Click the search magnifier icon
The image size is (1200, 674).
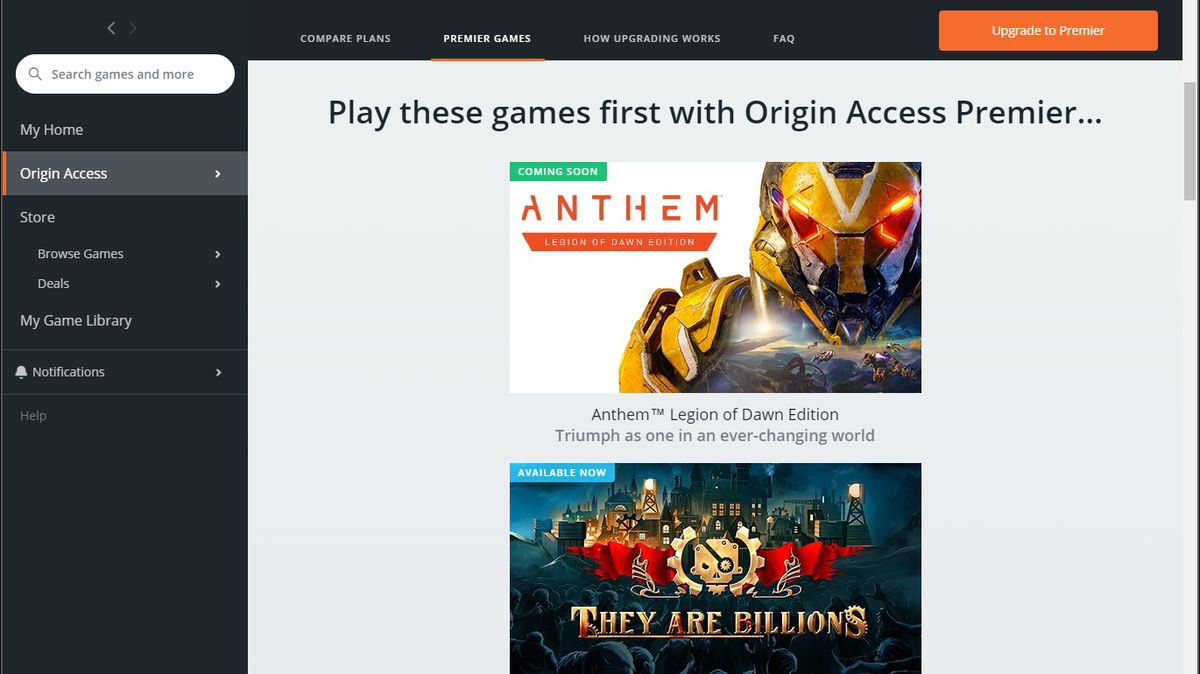pyautogui.click(x=36, y=74)
